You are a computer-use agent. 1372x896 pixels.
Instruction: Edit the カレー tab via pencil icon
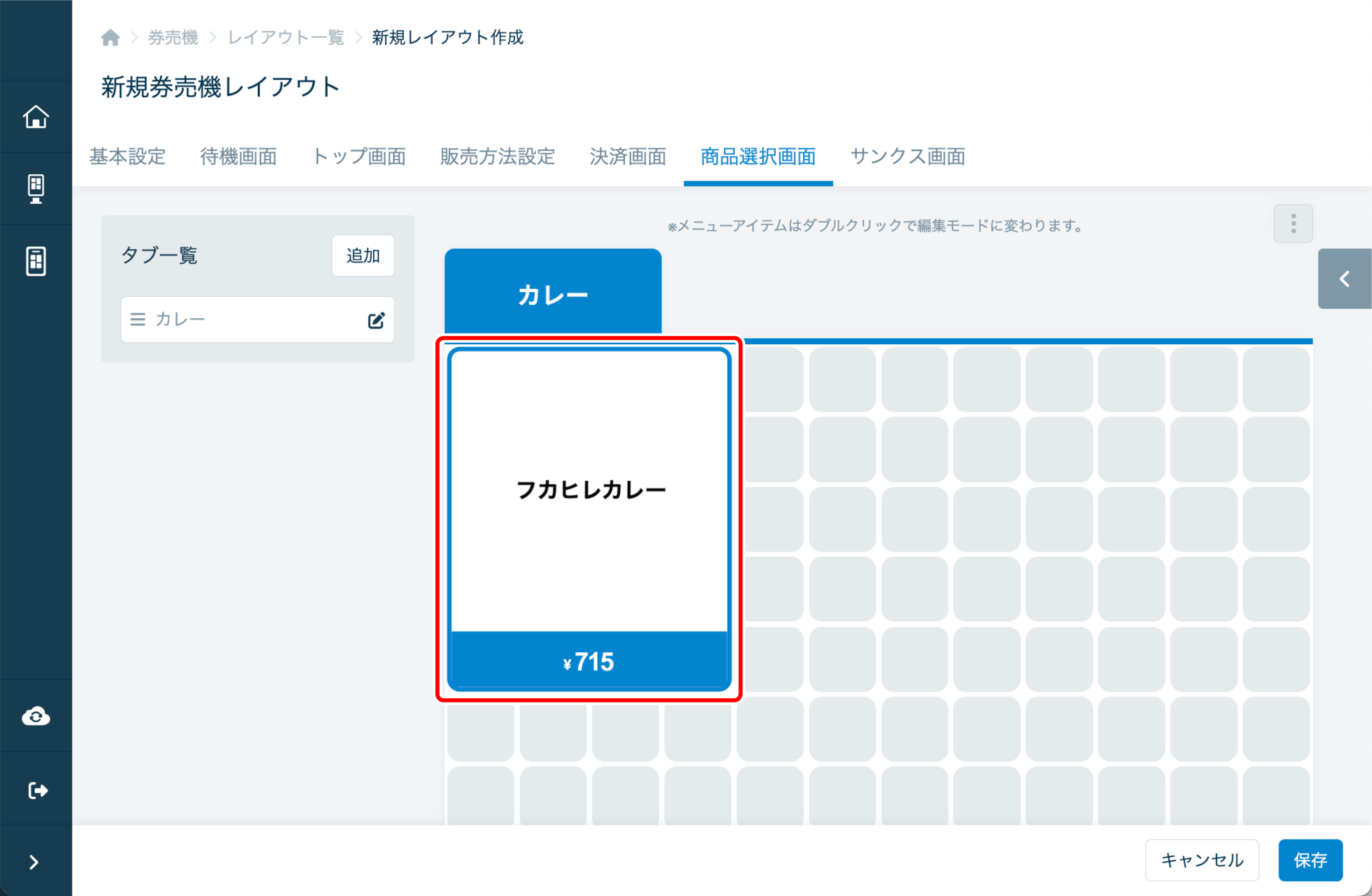point(376,320)
